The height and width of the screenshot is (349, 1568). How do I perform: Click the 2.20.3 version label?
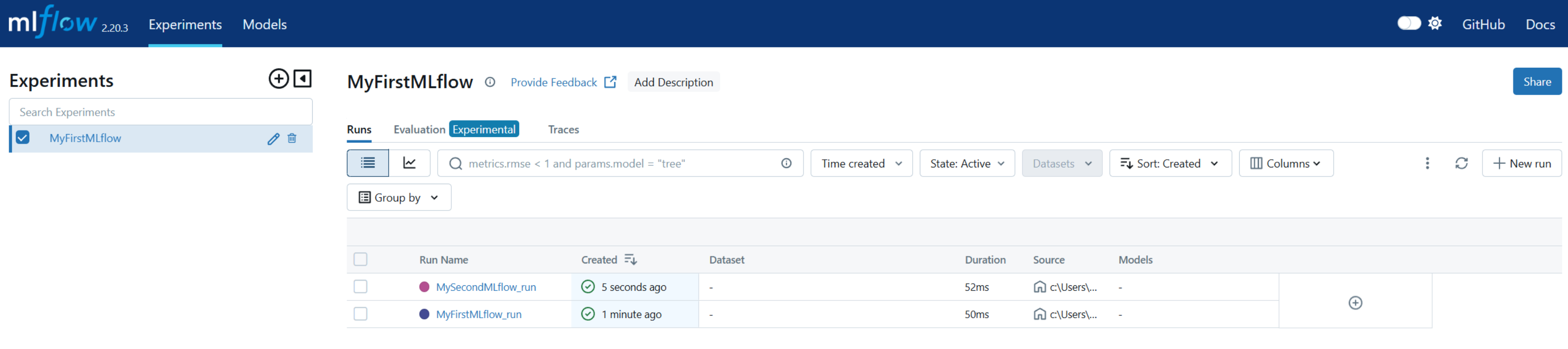(114, 28)
